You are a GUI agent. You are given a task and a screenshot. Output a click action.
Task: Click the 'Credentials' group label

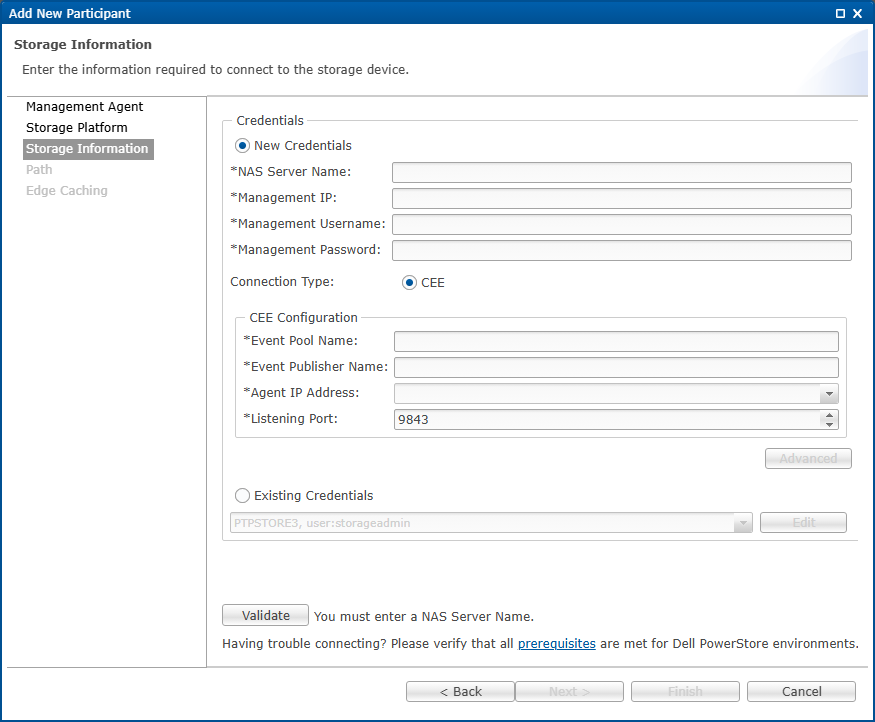pos(270,121)
